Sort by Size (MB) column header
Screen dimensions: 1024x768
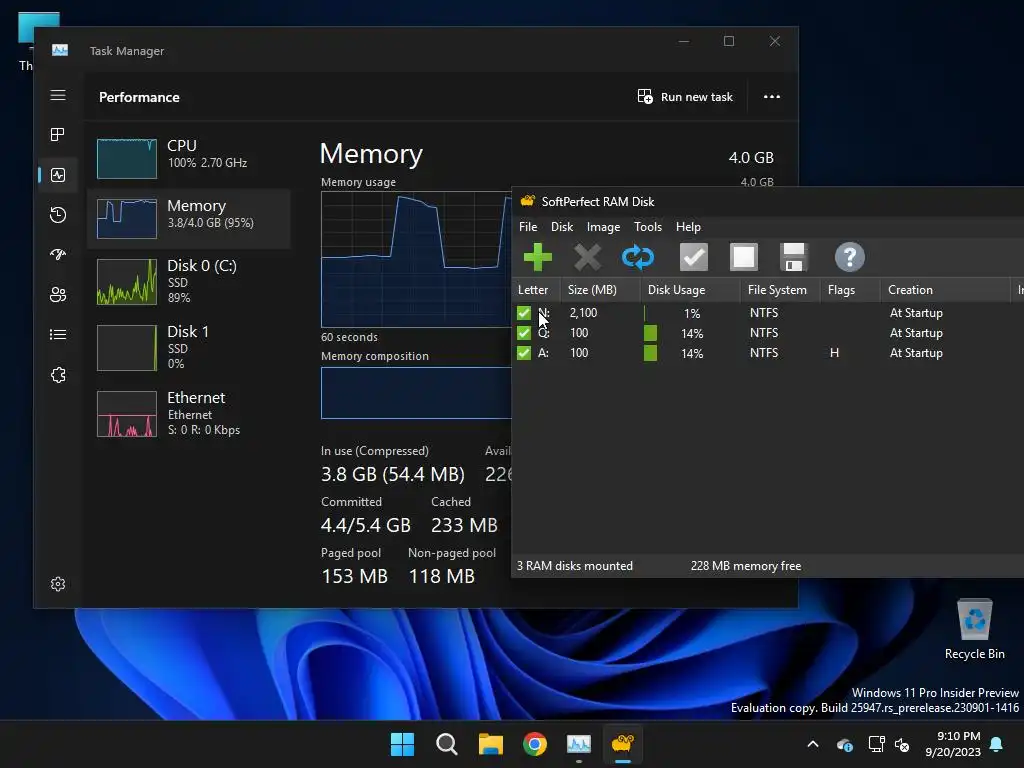(600, 290)
